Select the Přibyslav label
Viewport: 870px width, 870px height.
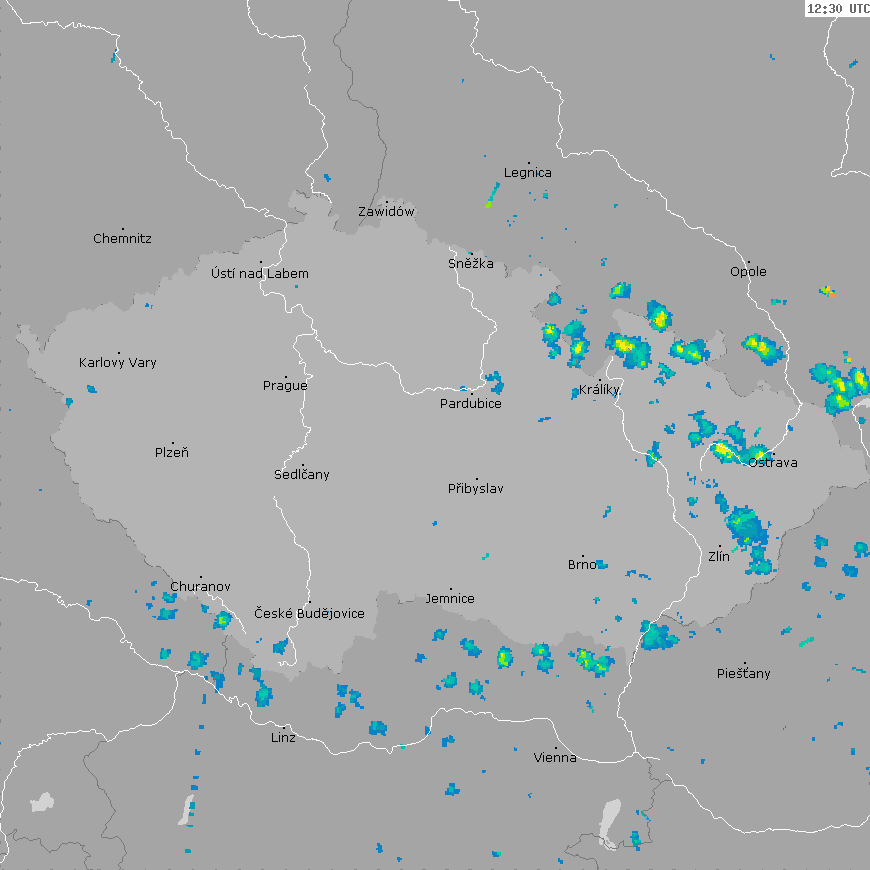(476, 488)
